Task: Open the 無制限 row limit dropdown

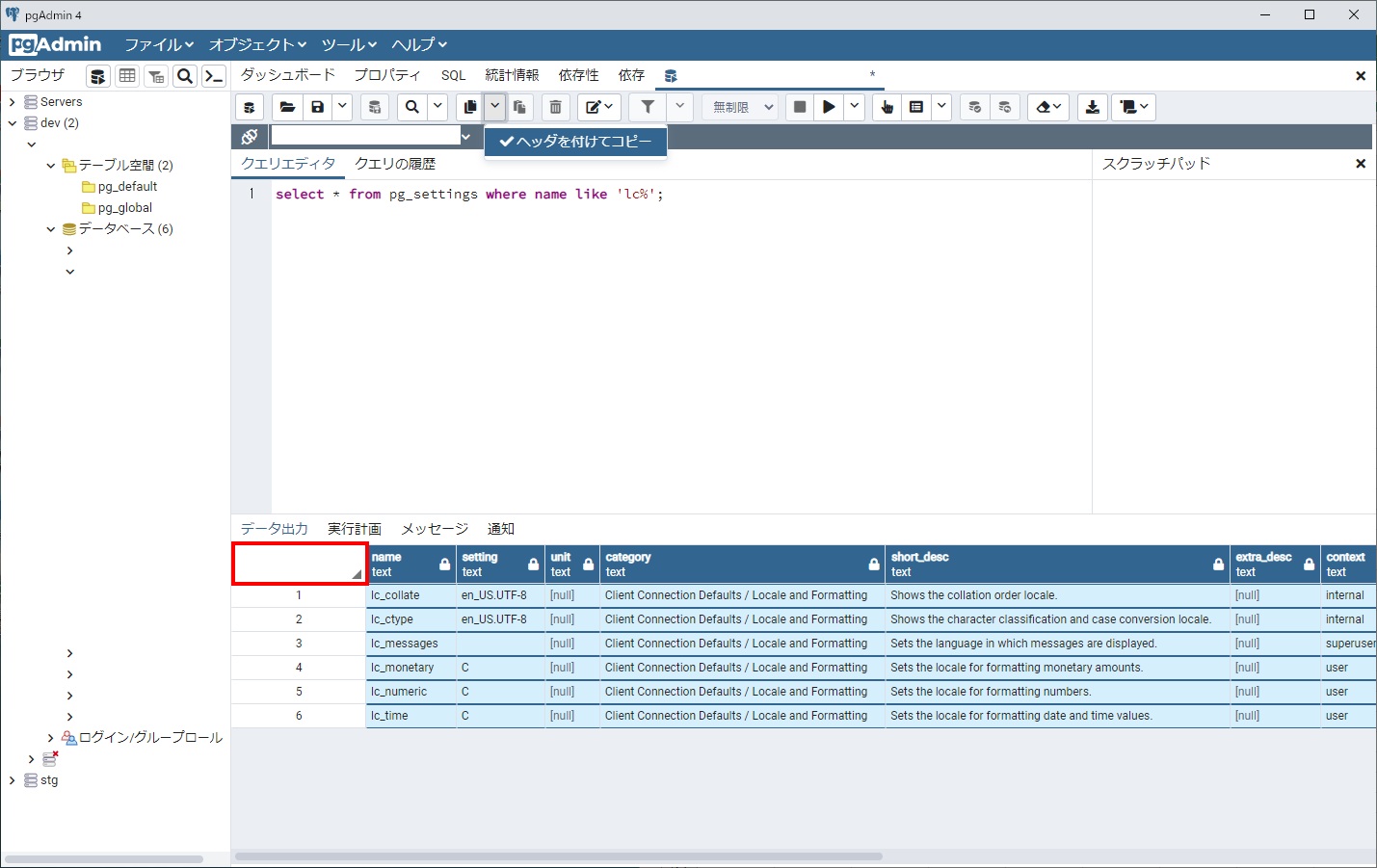Action: [x=739, y=106]
